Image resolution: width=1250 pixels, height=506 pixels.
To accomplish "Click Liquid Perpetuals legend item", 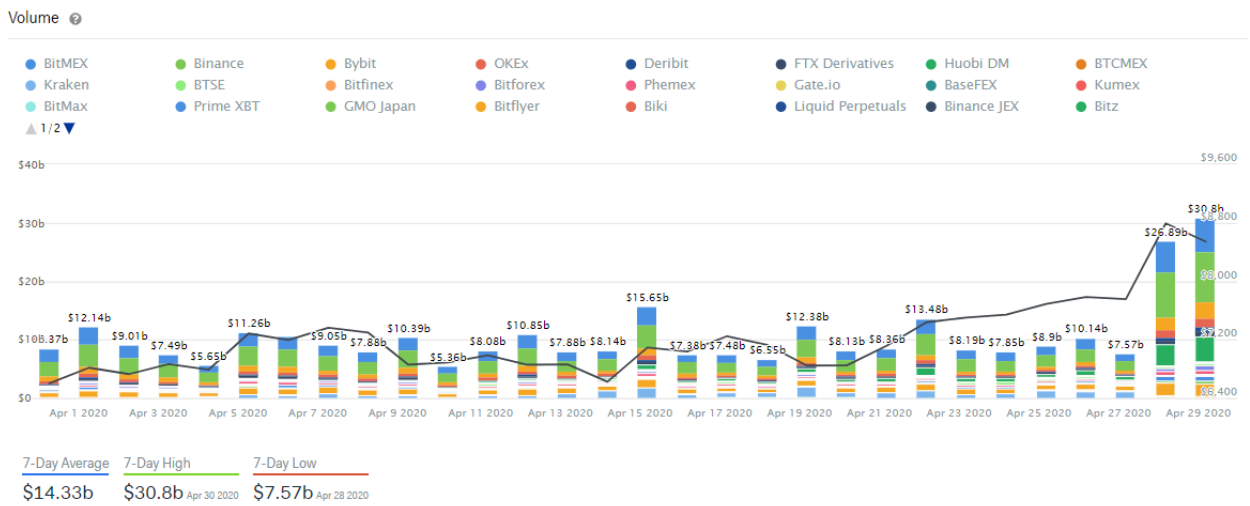I will 841,106.
